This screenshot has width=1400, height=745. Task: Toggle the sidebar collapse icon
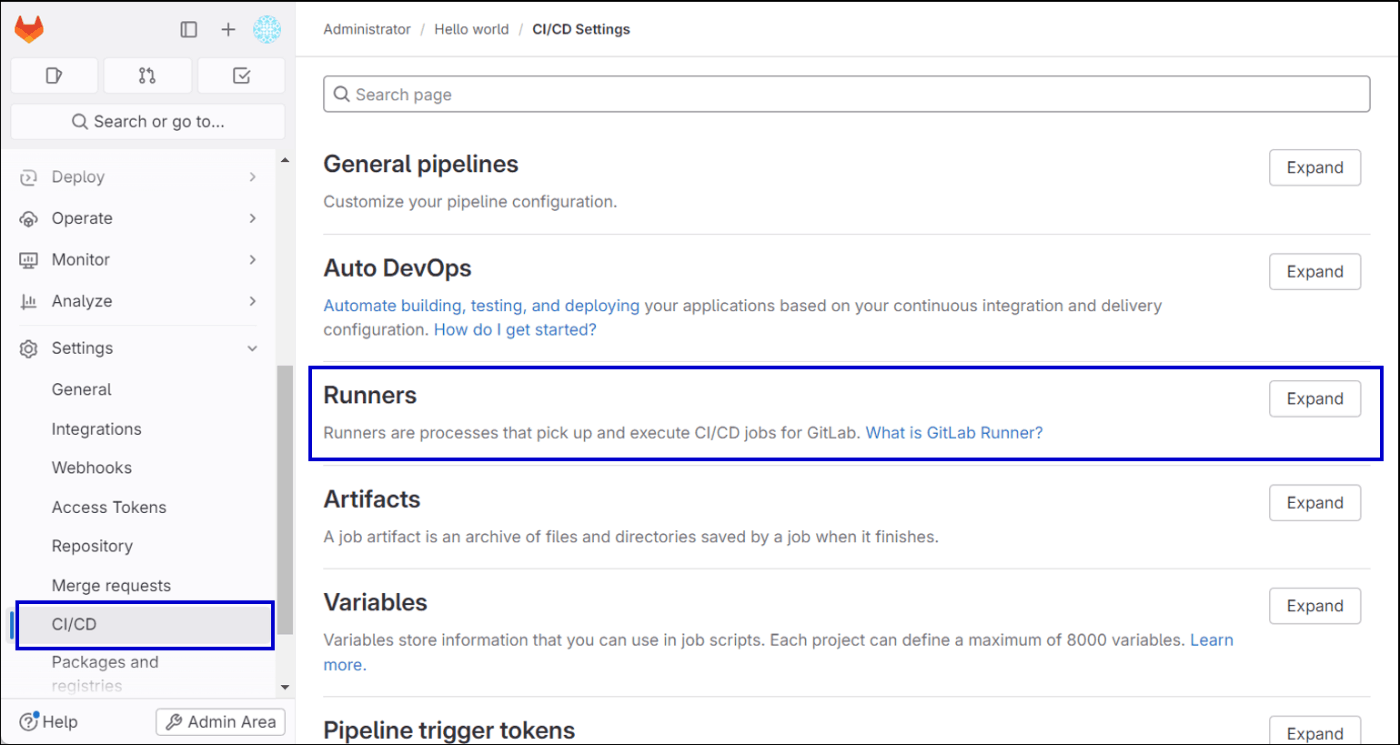pyautogui.click(x=189, y=30)
